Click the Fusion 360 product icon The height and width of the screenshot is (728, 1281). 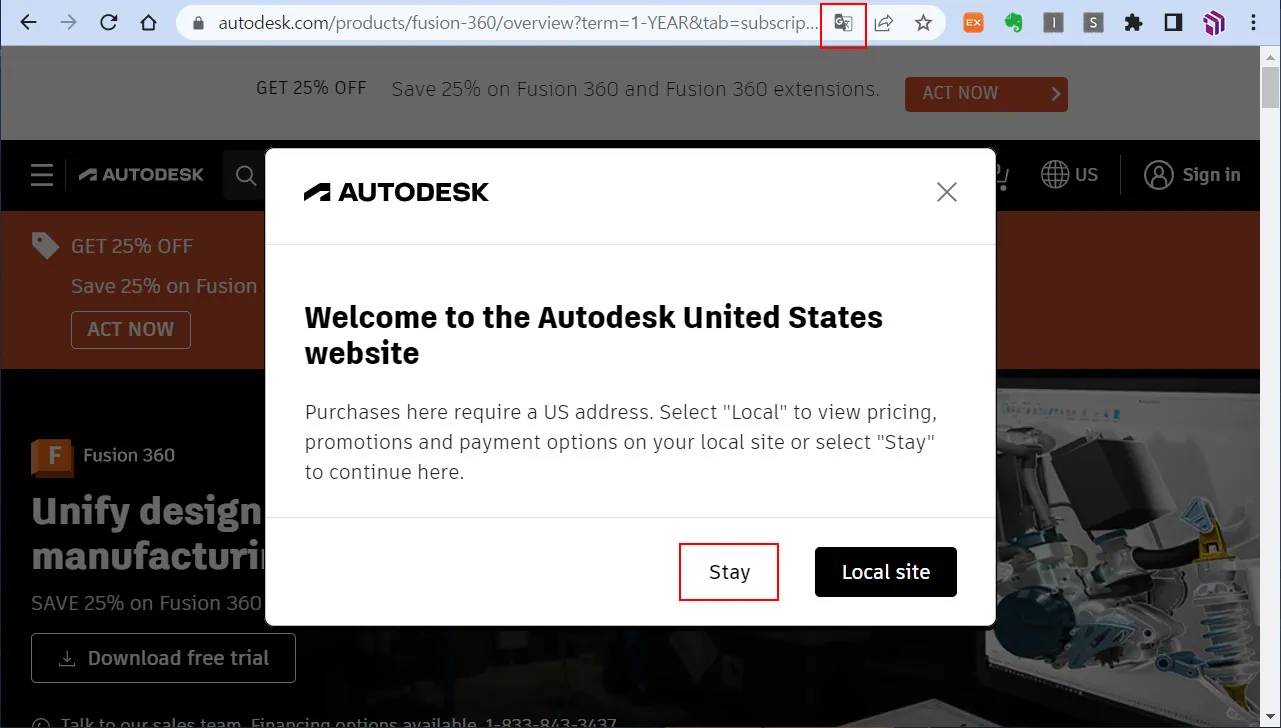52,456
